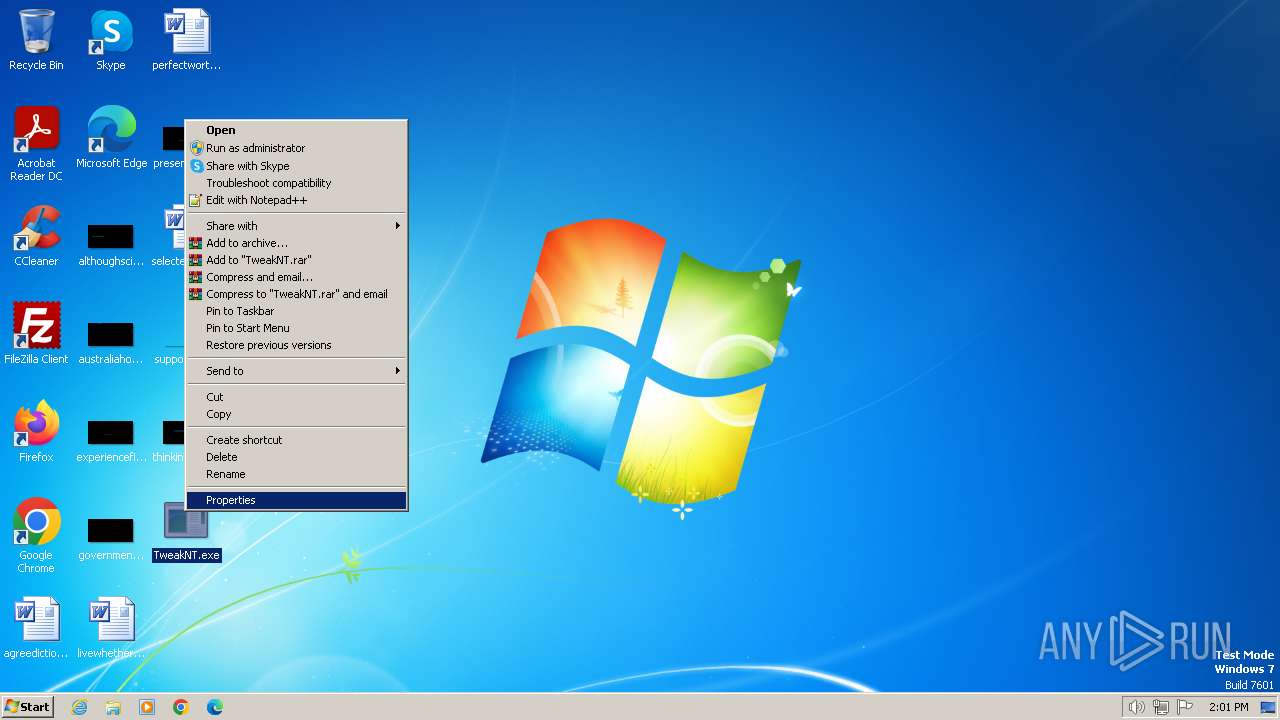Click the Start button

[x=28, y=707]
